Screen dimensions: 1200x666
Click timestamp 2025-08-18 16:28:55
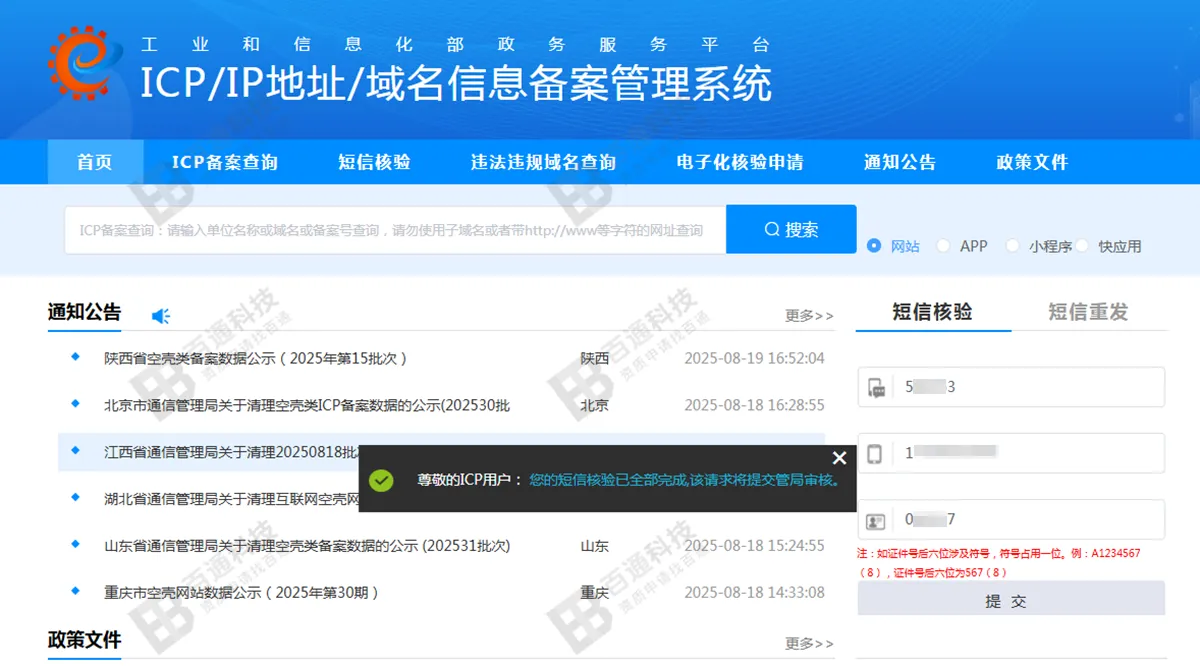coord(754,405)
